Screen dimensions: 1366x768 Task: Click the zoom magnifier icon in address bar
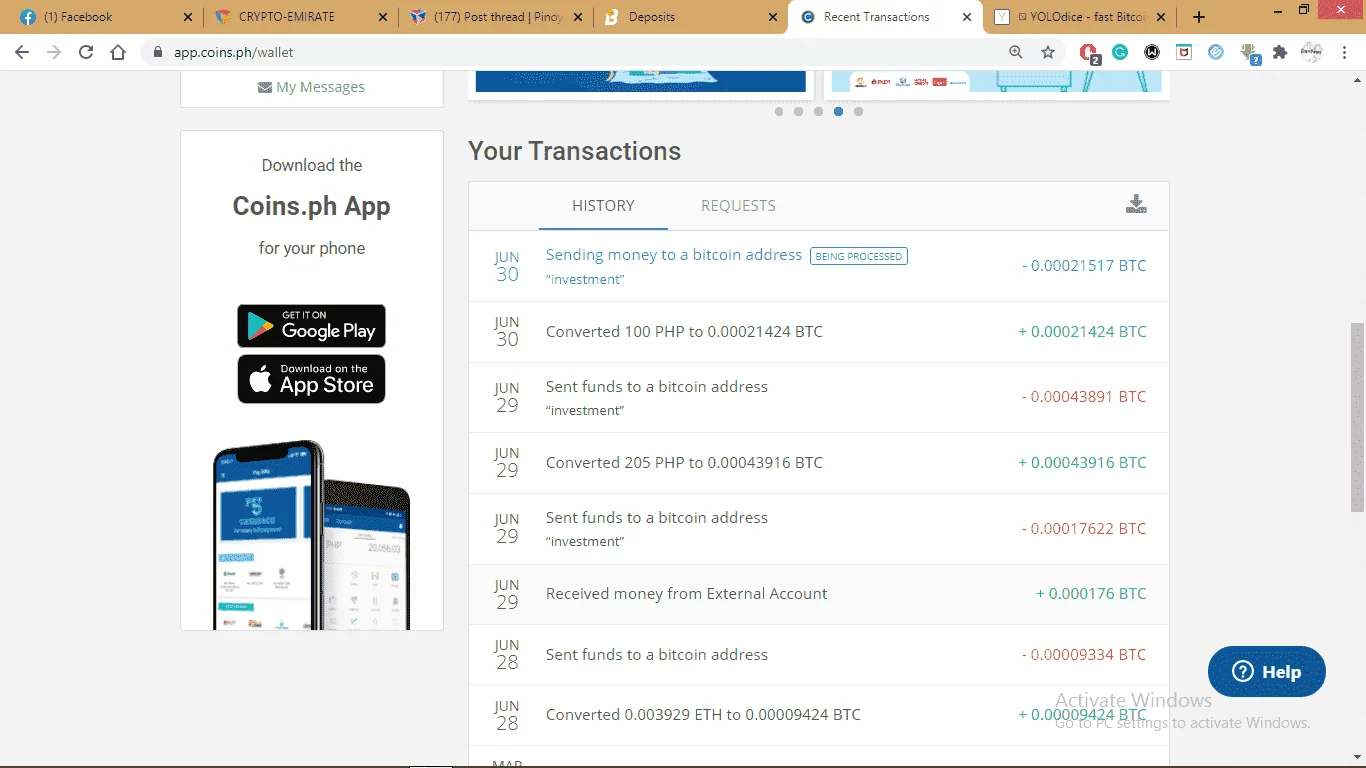pos(1016,53)
